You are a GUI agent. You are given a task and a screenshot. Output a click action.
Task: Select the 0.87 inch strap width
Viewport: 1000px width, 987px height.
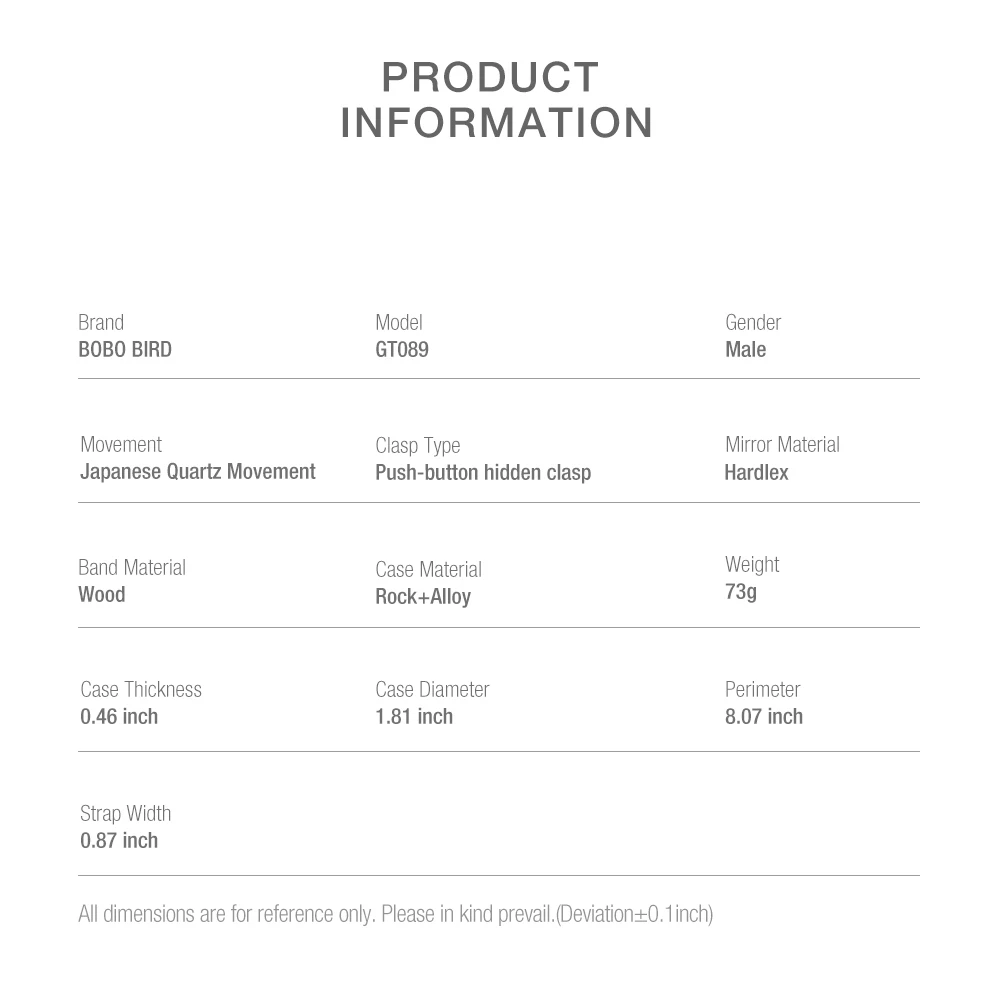click(x=119, y=841)
